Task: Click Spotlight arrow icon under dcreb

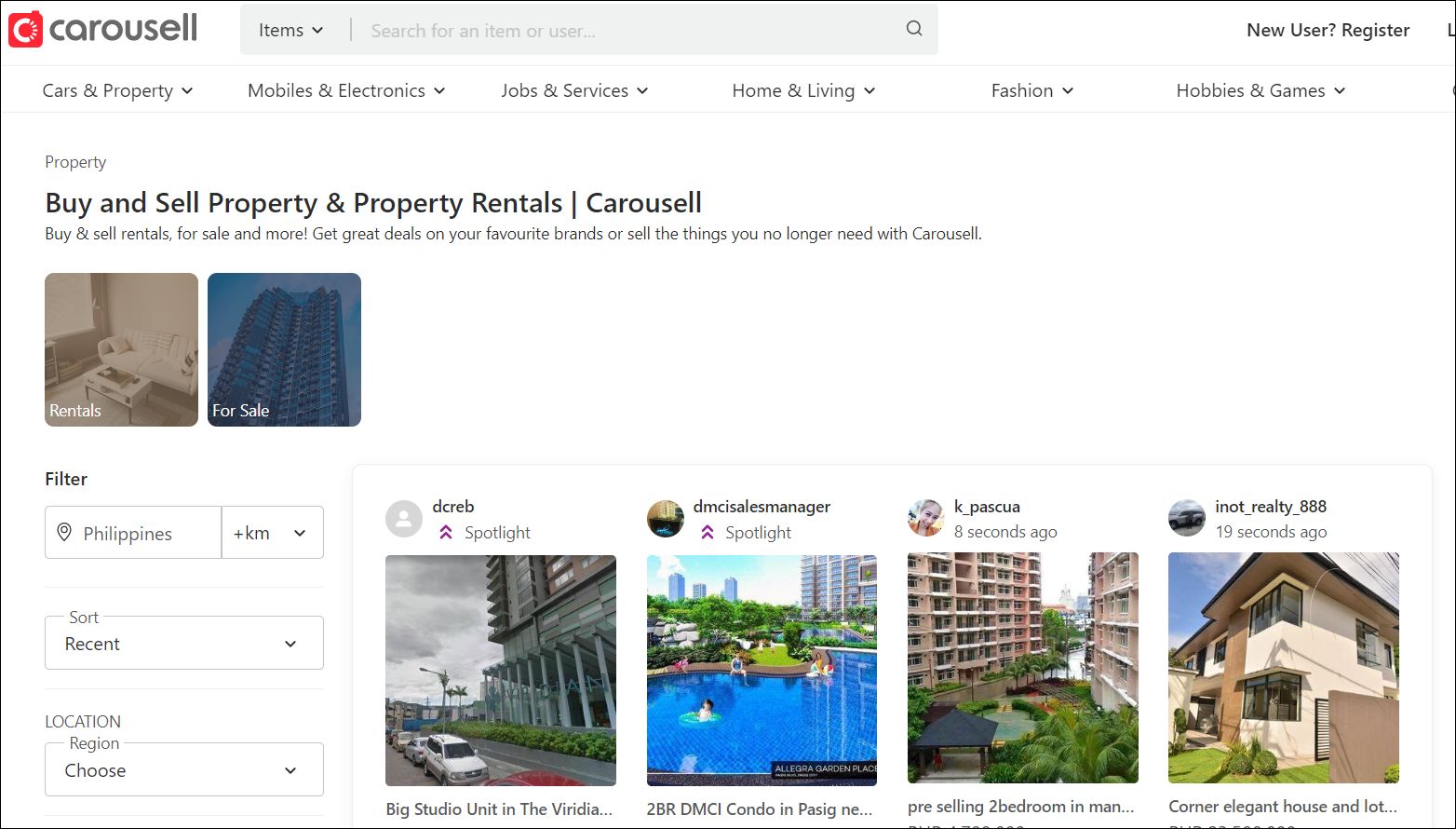Action: pyautogui.click(x=446, y=533)
